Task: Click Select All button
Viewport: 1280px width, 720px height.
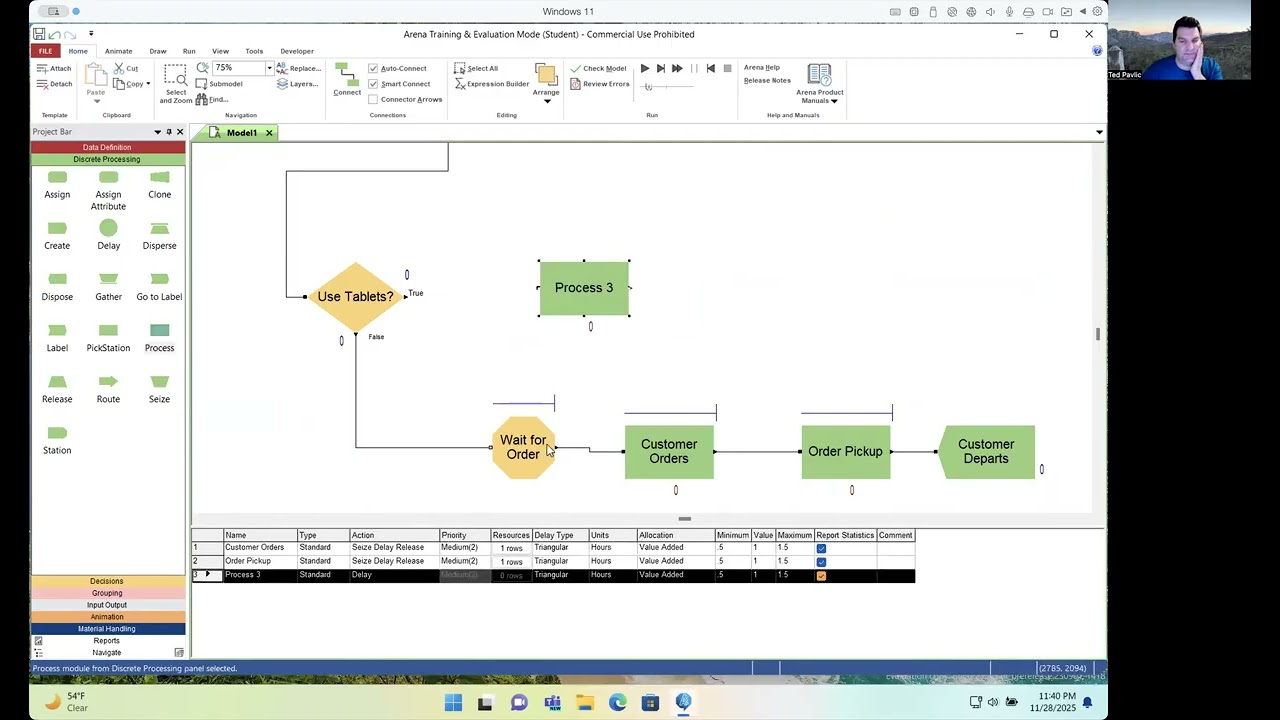Action: 476,68
